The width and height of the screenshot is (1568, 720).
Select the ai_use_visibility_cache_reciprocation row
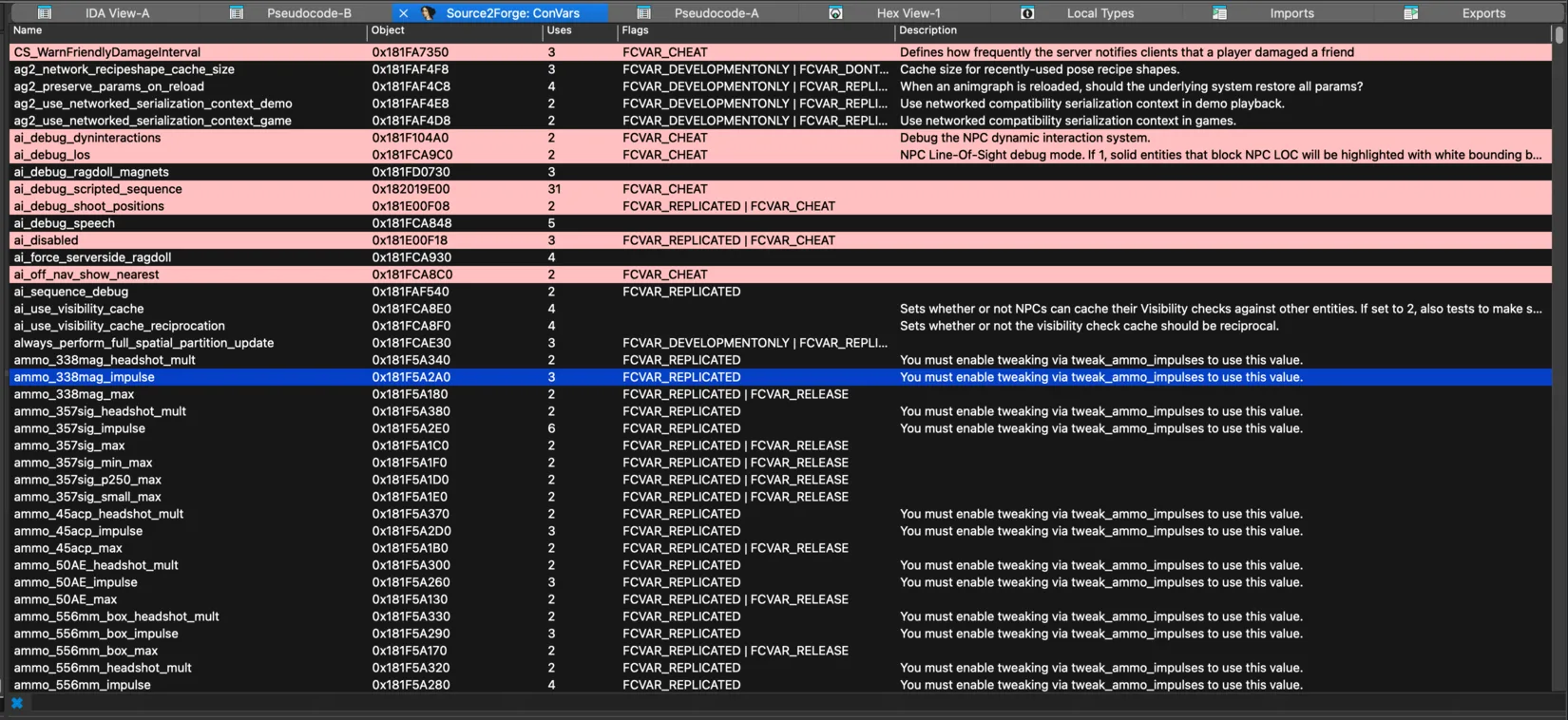(780, 326)
